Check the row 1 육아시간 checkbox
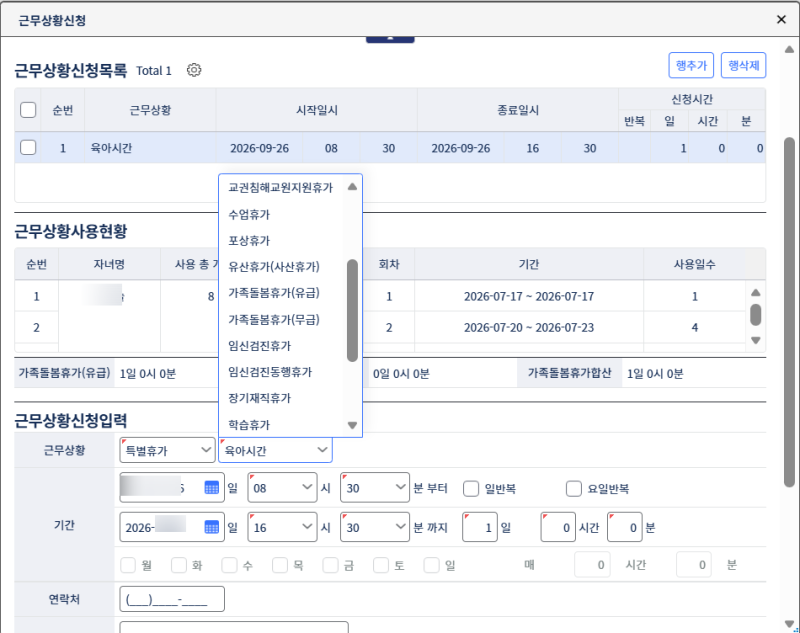Image resolution: width=800 pixels, height=633 pixels. tap(28, 148)
